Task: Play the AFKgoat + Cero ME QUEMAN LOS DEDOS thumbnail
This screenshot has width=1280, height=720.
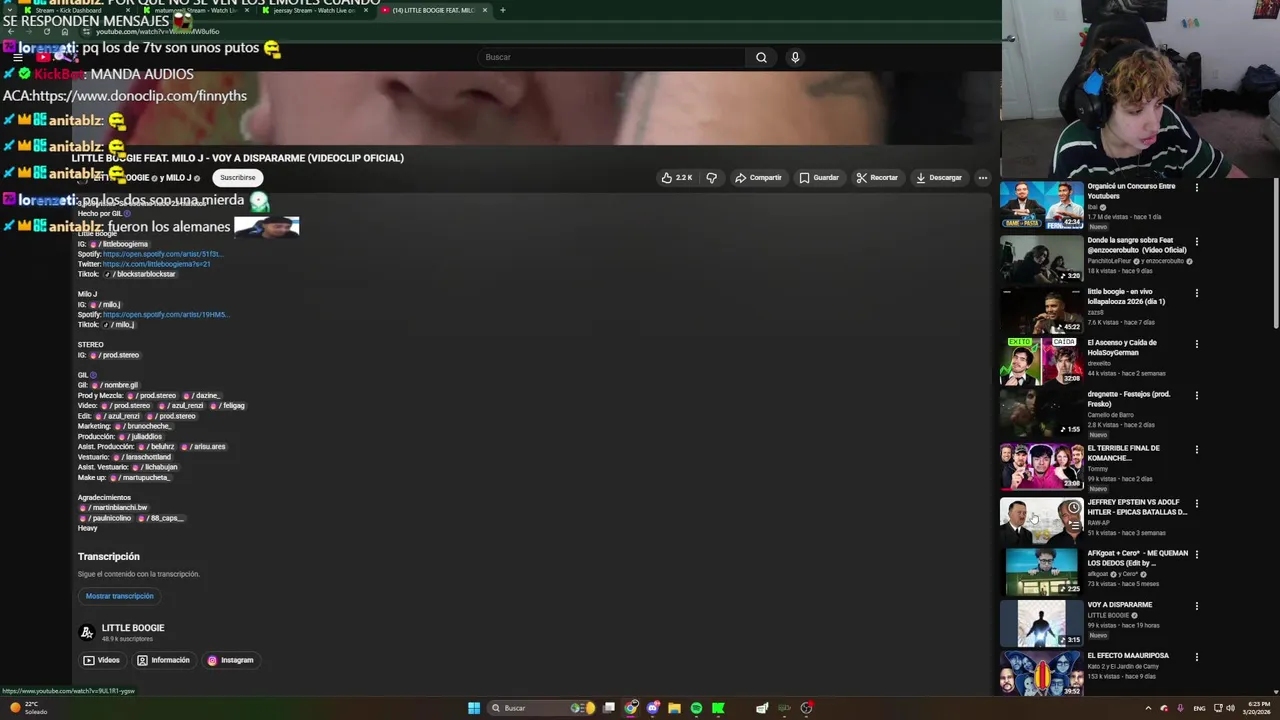Action: (1041, 571)
